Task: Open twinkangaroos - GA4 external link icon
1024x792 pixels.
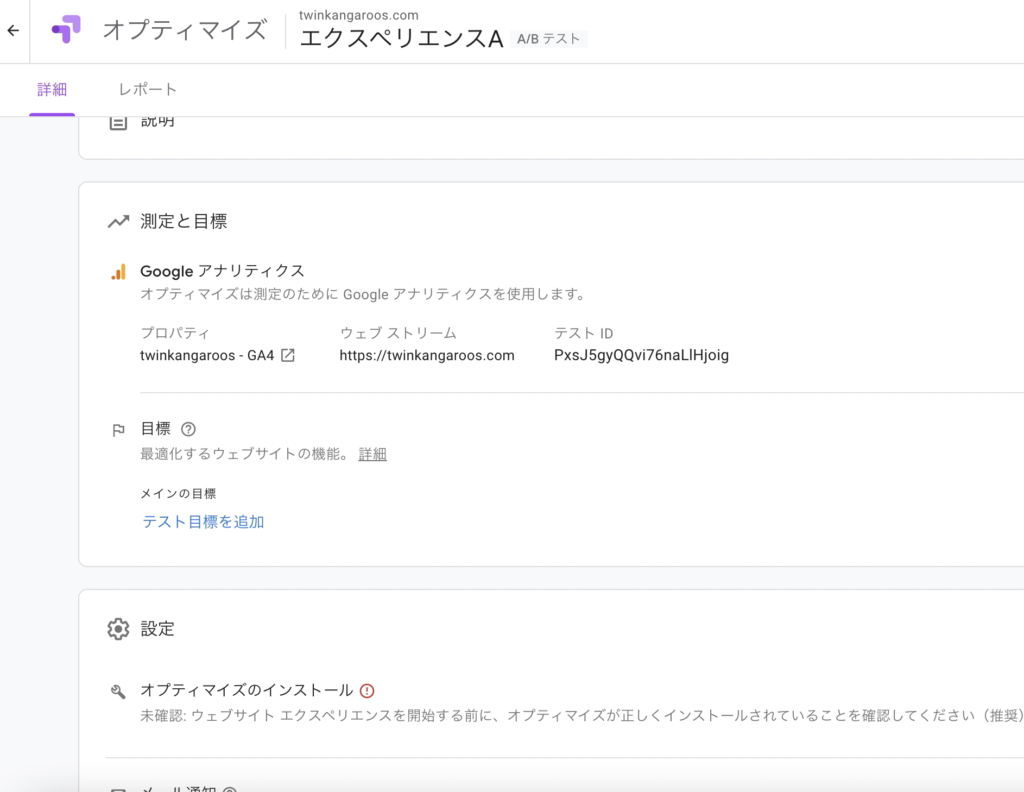Action: (287, 355)
